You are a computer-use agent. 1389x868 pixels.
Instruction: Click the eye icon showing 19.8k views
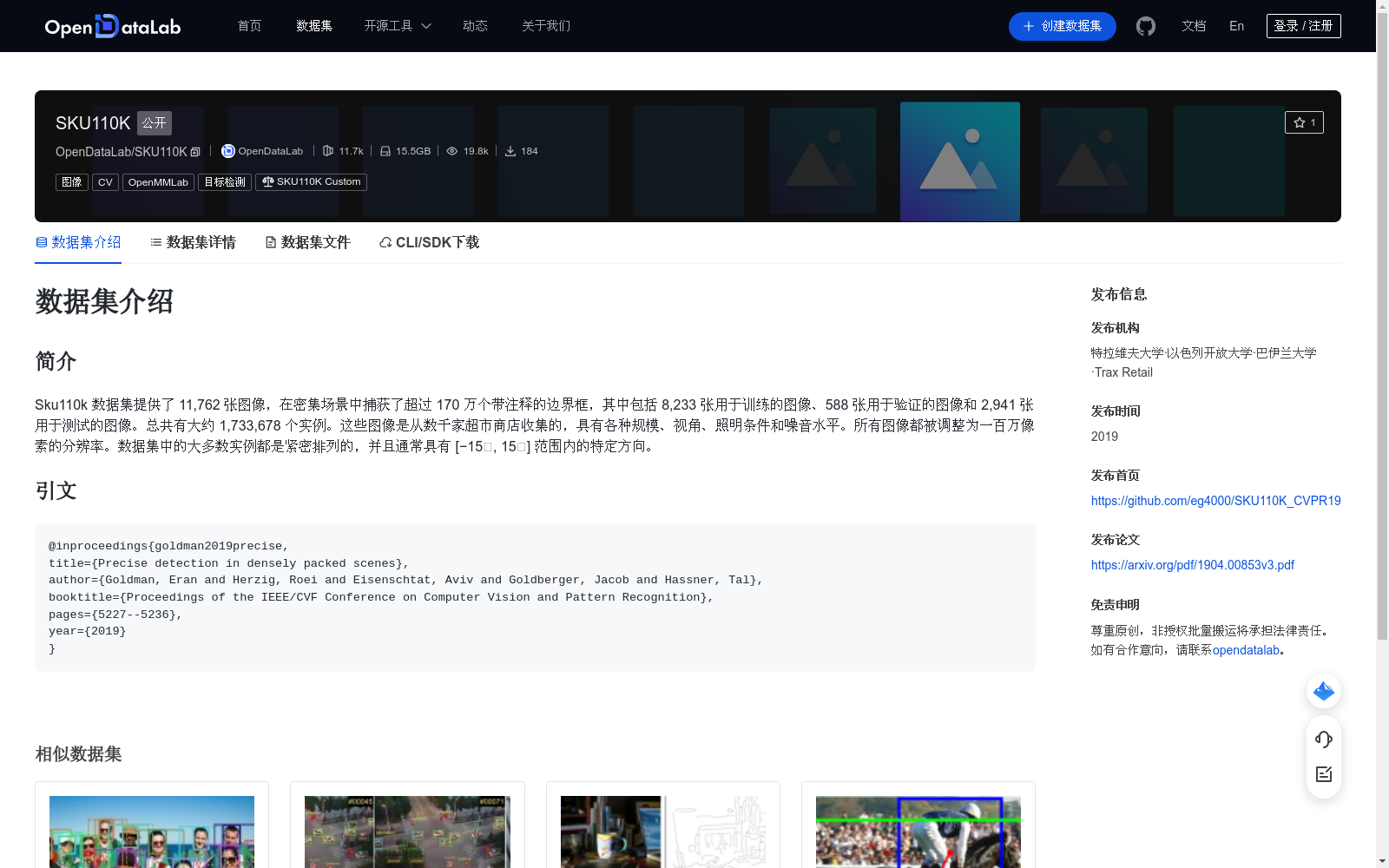(x=452, y=151)
